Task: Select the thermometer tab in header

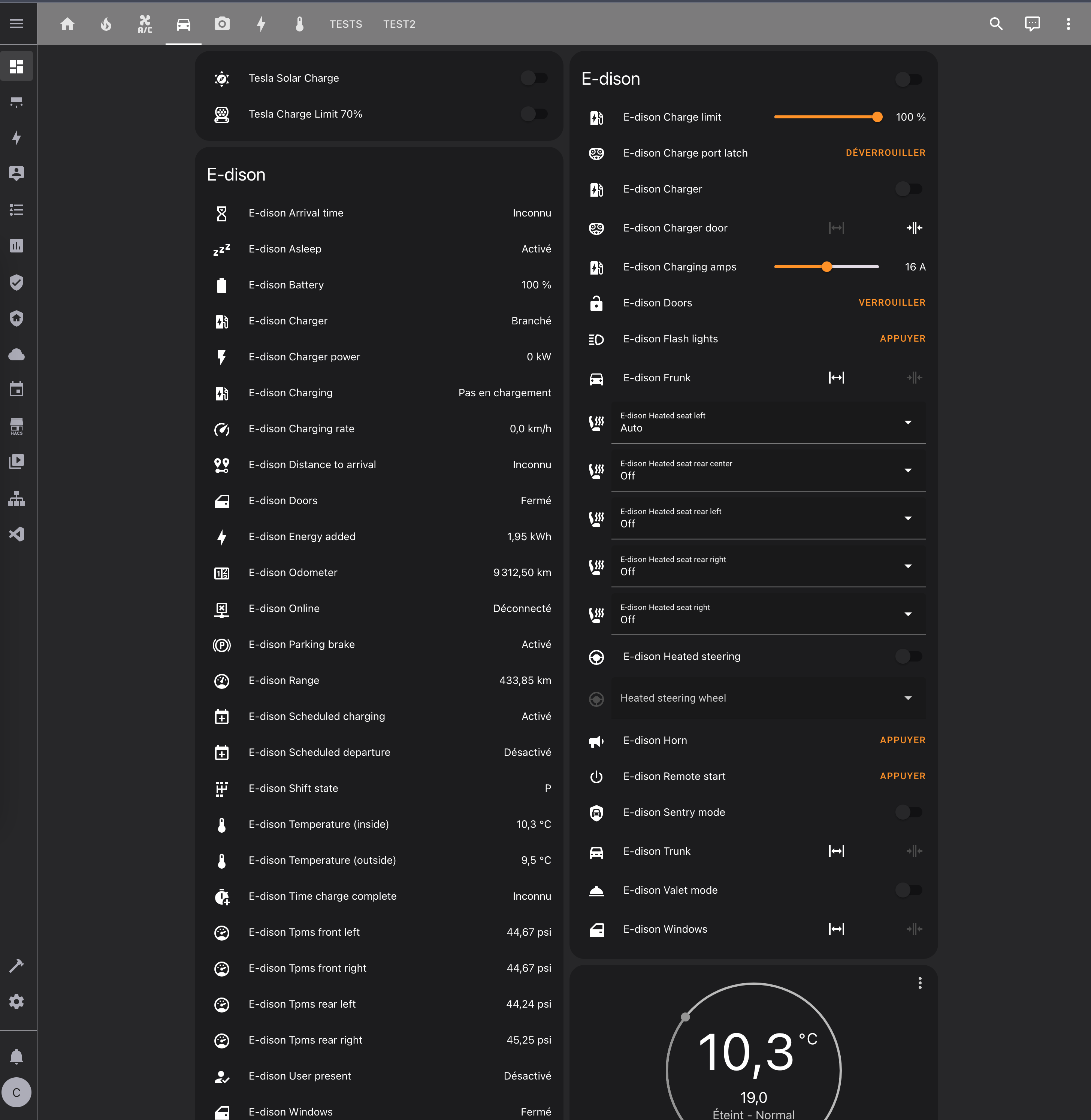Action: [x=299, y=24]
